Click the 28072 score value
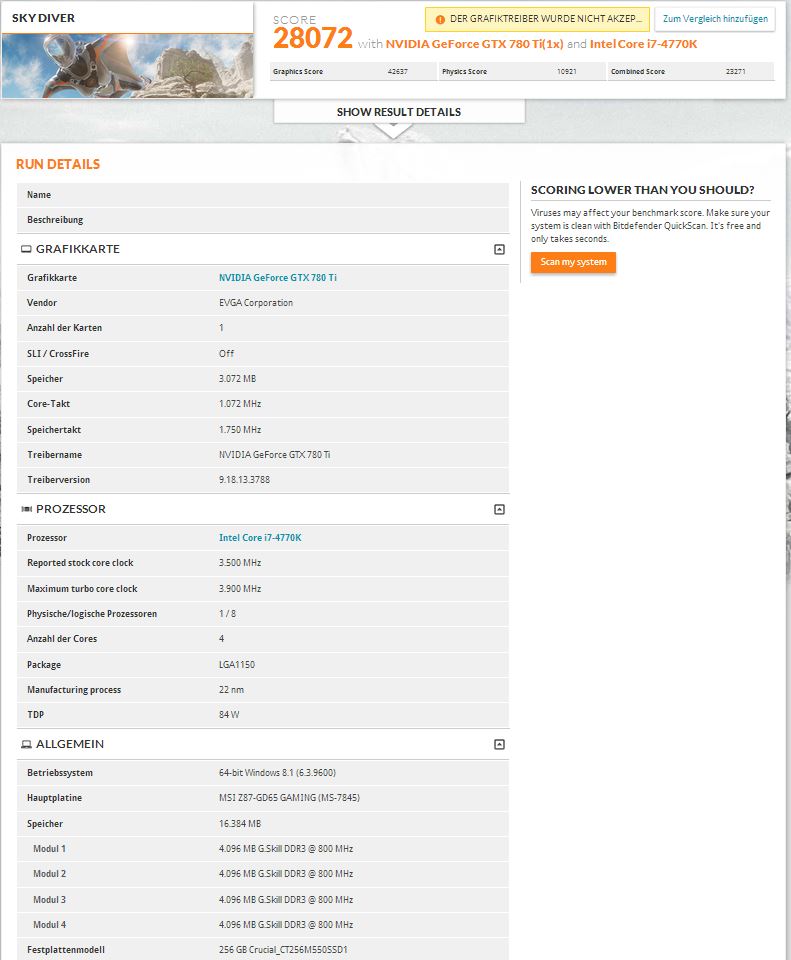791x960 pixels. point(313,39)
